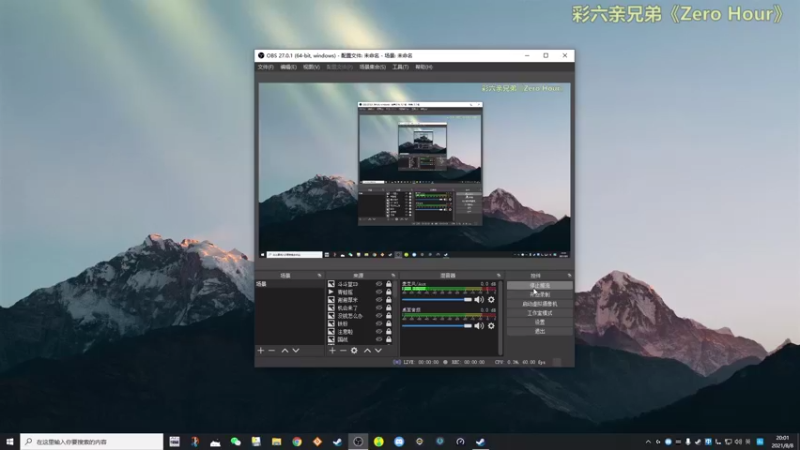Viewport: 800px width, 450px height.
Task: Click the OBS Studio taskbar icon
Action: 358,441
